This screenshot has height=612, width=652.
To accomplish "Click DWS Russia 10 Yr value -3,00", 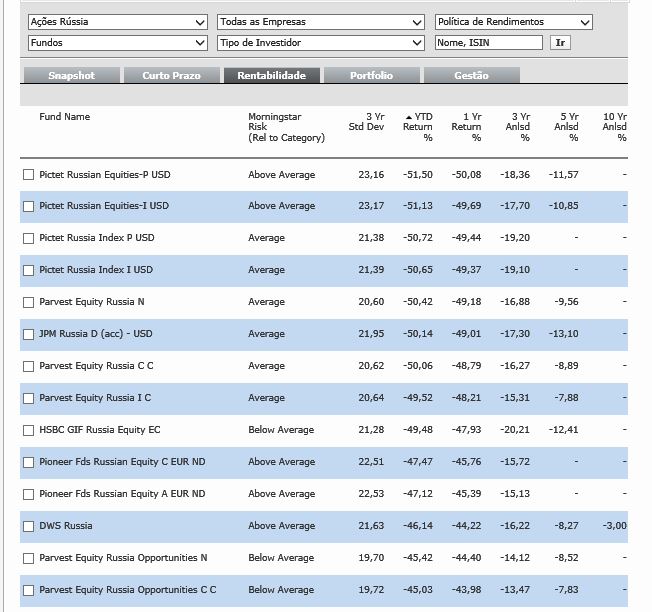I will [615, 526].
